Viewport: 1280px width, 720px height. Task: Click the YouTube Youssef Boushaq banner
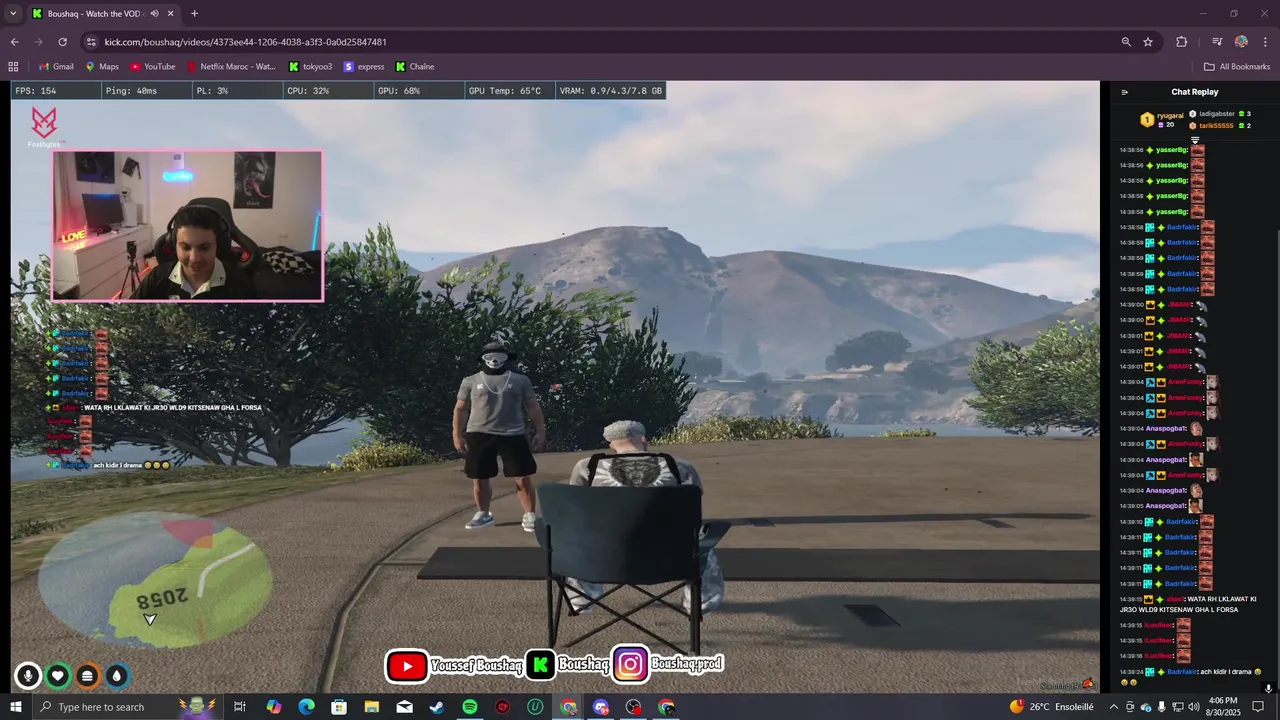[x=454, y=665]
